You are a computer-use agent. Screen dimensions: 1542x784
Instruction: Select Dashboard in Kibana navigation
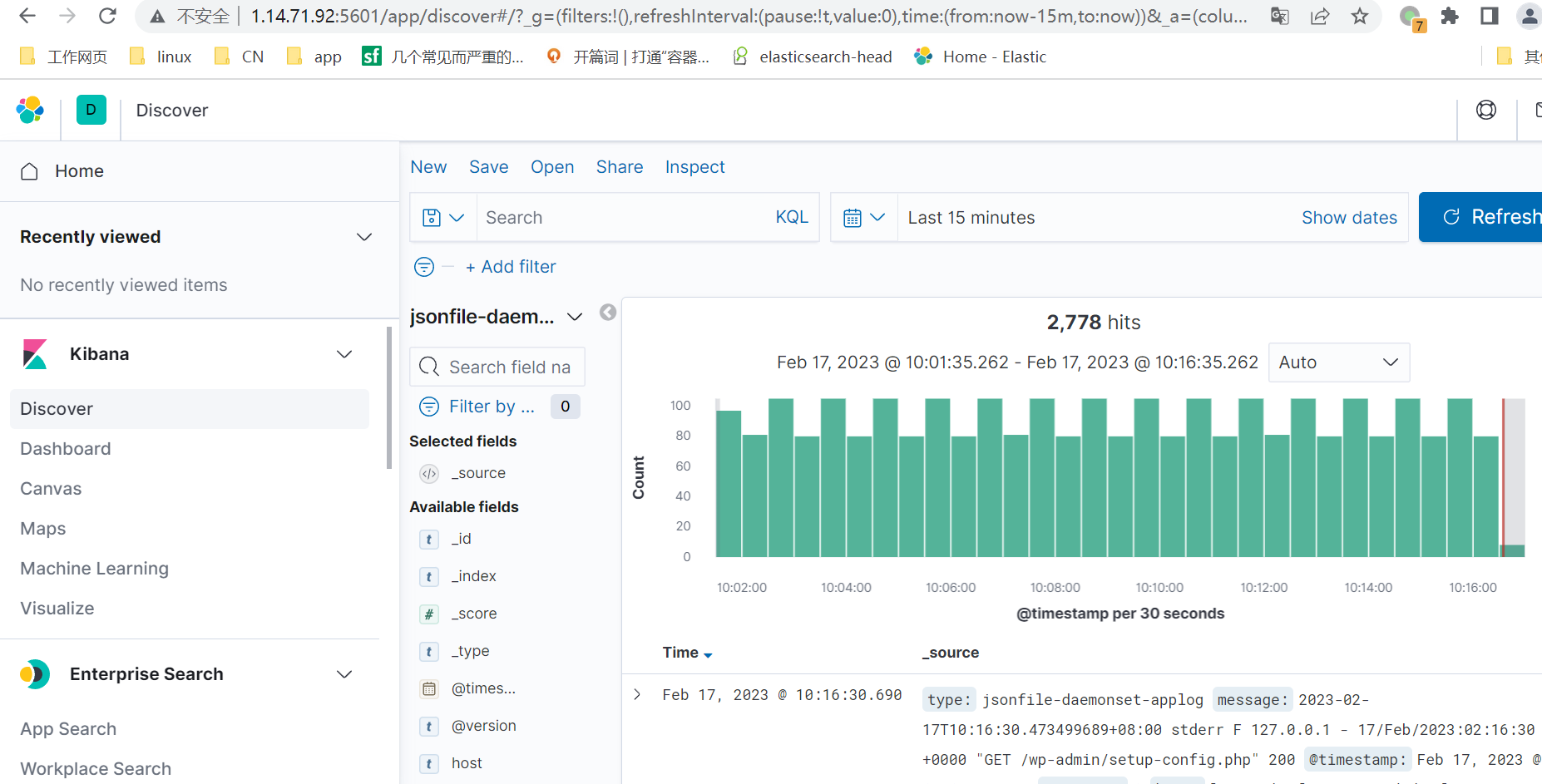66,449
